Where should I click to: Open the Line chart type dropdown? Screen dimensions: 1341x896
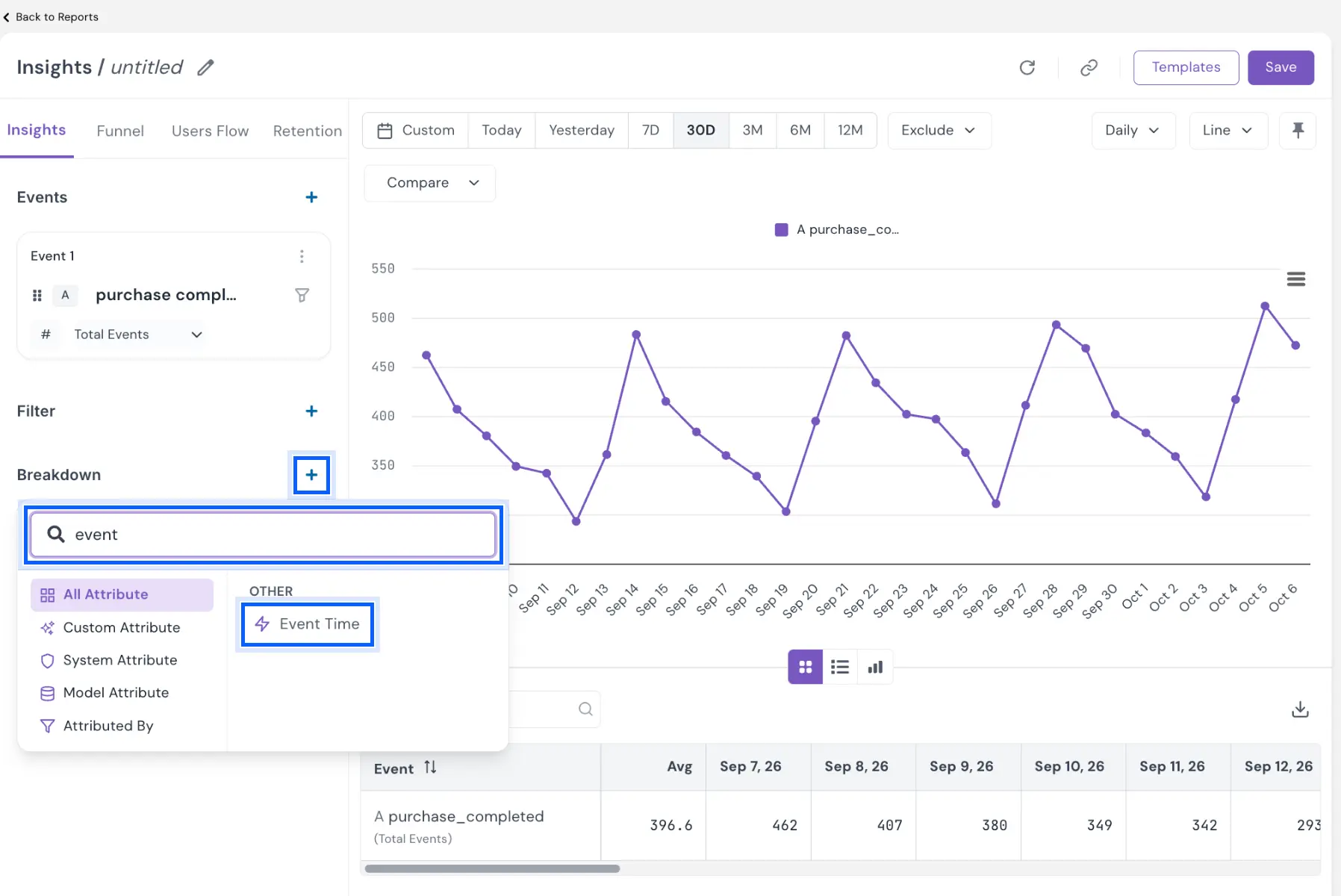pos(1228,131)
